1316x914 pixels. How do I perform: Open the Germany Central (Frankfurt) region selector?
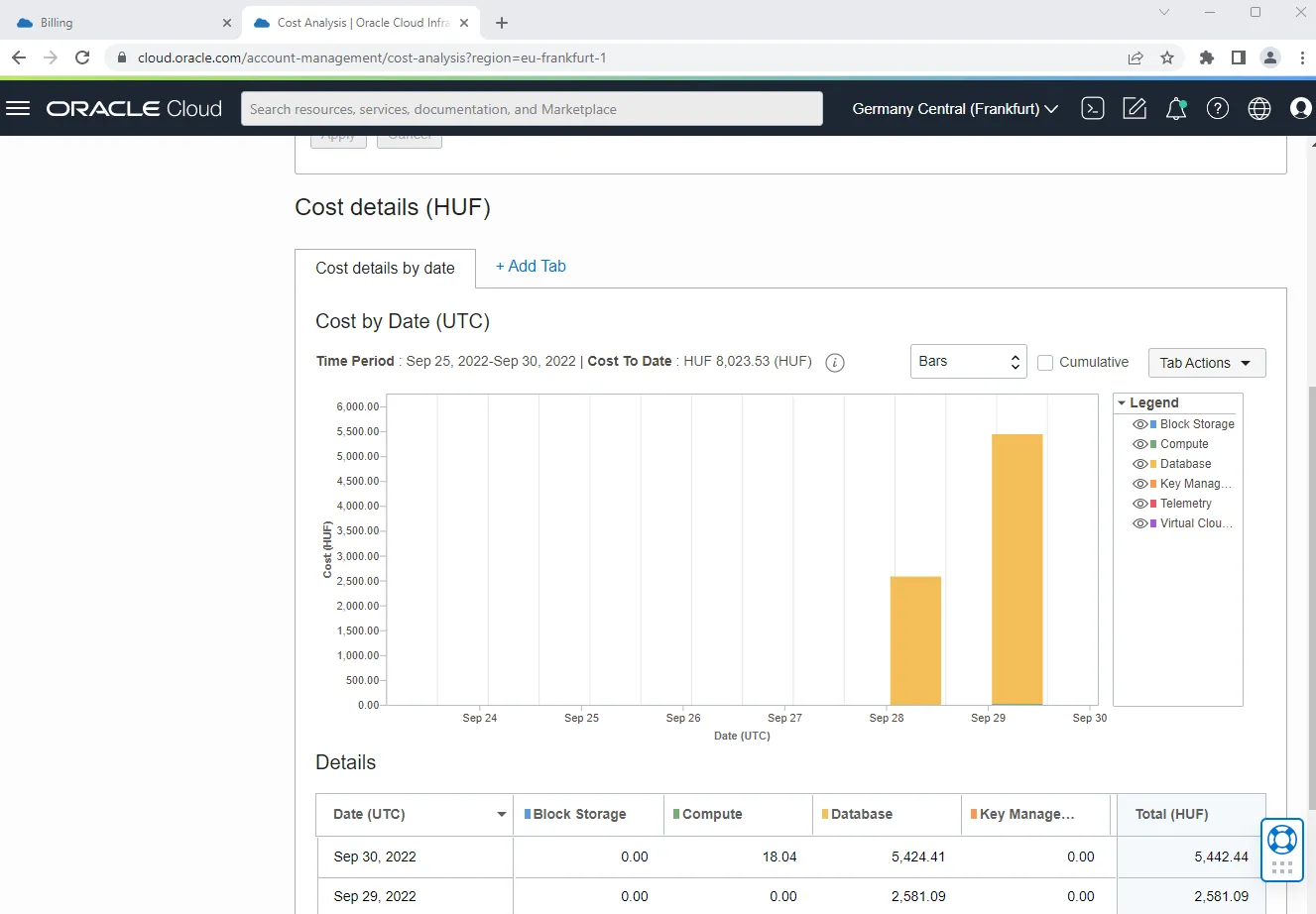point(955,109)
